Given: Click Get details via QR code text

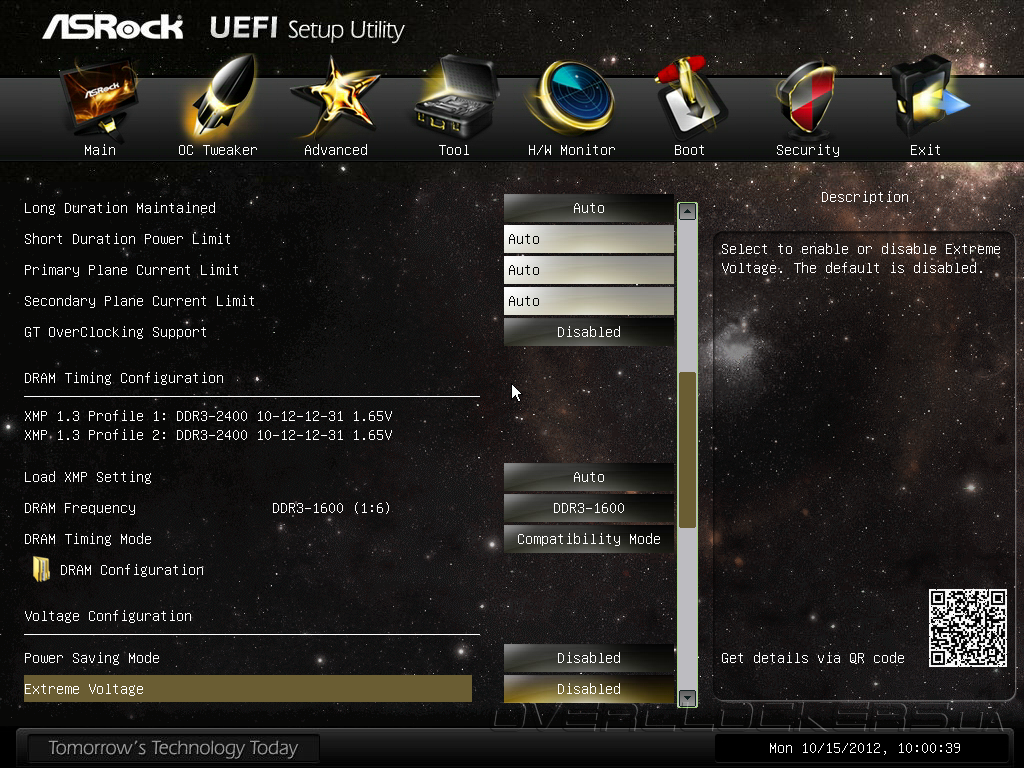Looking at the screenshot, I should tap(812, 658).
